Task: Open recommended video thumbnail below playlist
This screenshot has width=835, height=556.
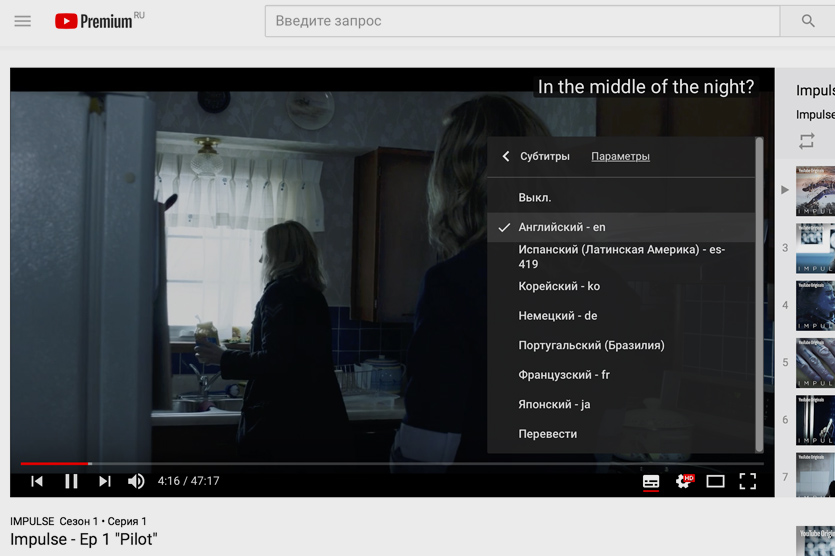Action: click(x=815, y=541)
